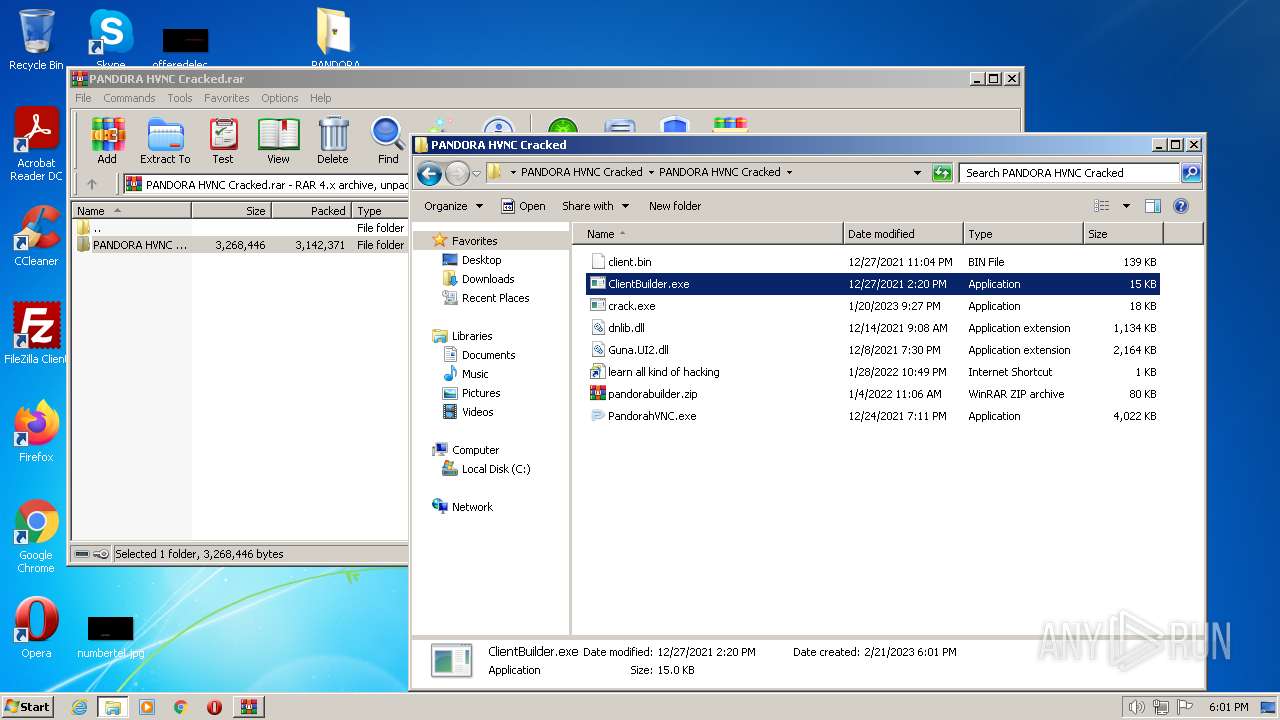Sort files by the Name column header

[708, 234]
